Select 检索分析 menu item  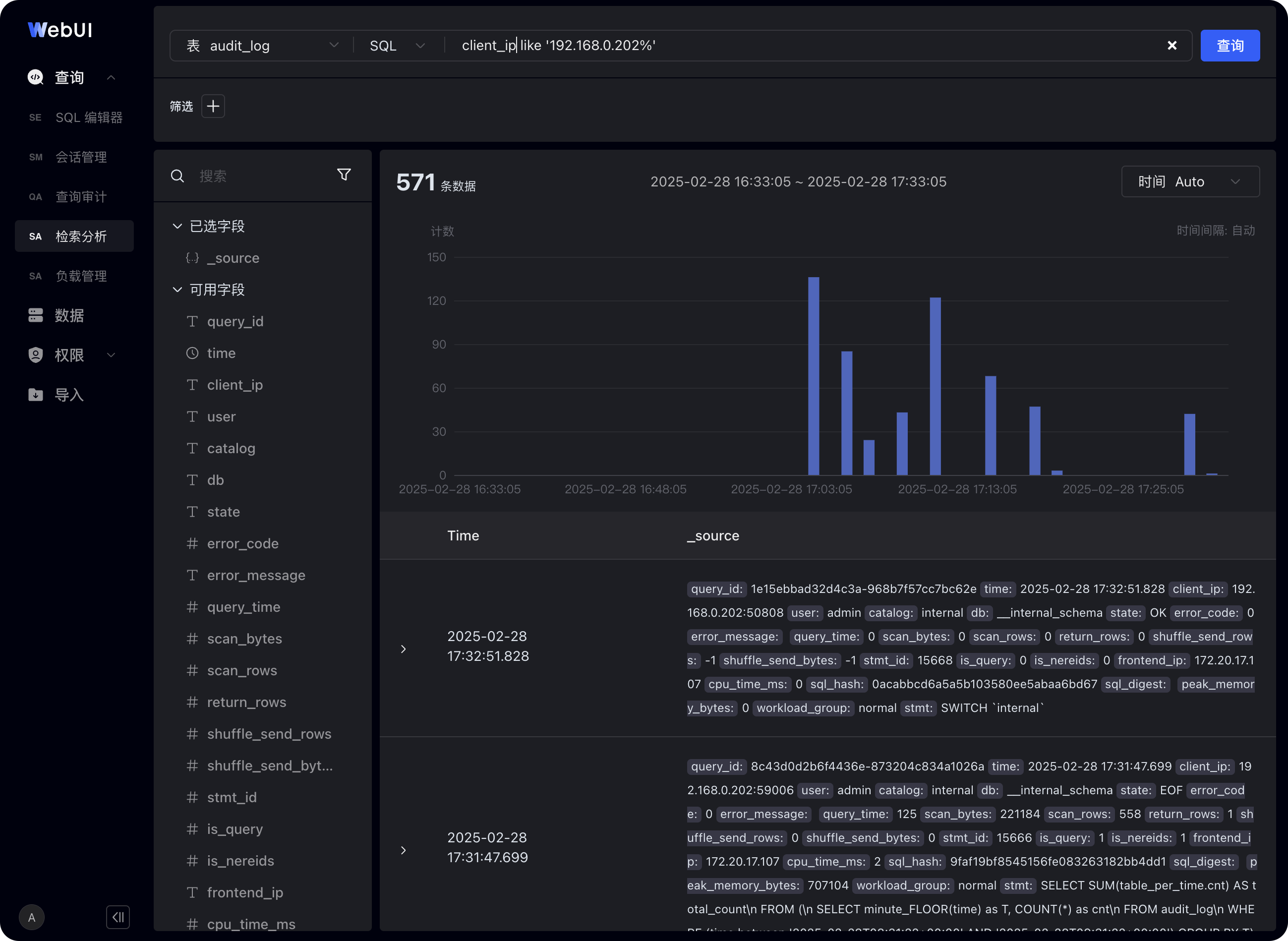click(x=74, y=236)
